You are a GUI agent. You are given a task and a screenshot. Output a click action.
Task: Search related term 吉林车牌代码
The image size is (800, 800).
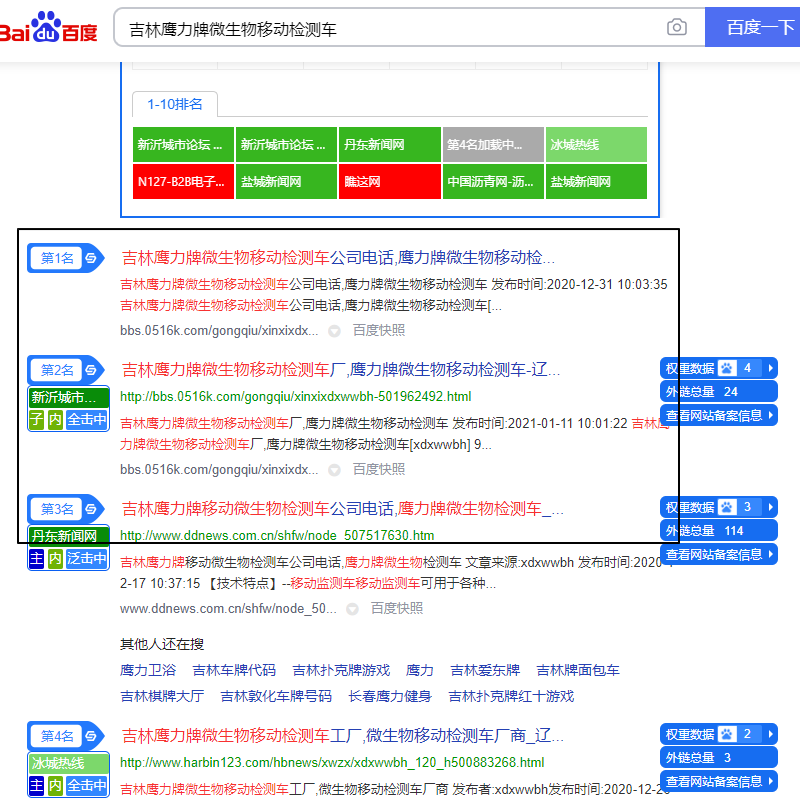pos(234,670)
